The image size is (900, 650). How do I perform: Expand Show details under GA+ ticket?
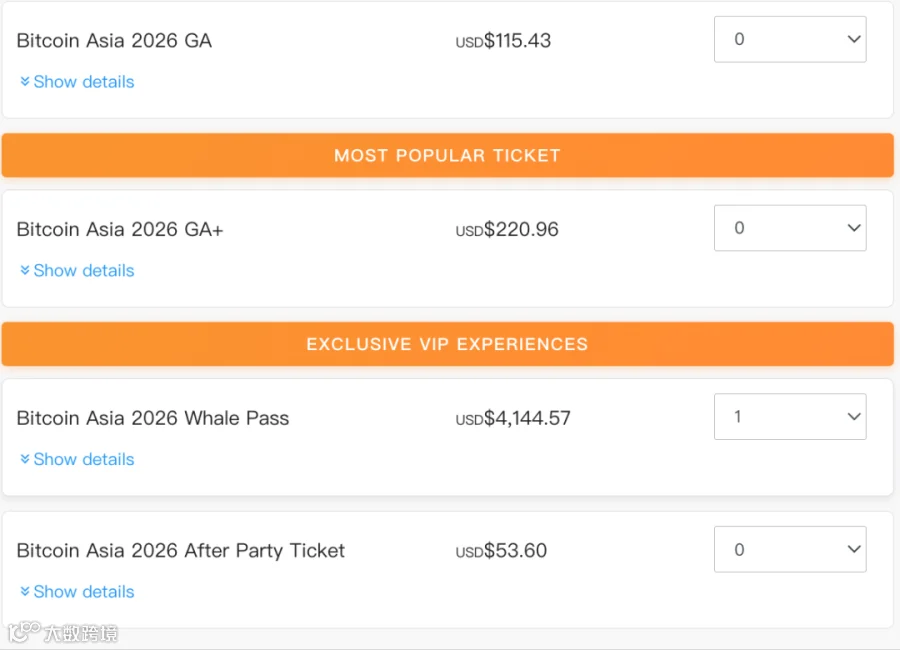pos(77,270)
